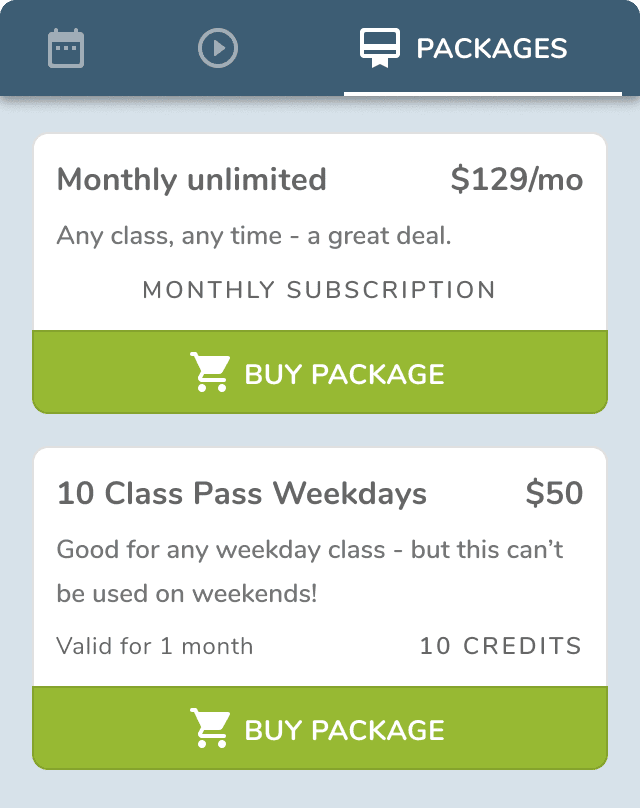Click cart icon in Monthly unlimited button
This screenshot has width=640, height=808.
click(210, 373)
